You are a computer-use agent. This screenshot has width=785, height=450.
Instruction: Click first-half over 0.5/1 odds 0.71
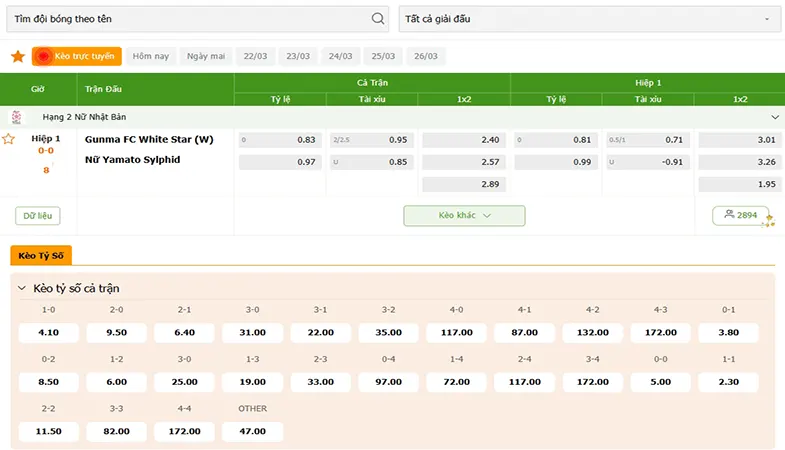tap(648, 140)
